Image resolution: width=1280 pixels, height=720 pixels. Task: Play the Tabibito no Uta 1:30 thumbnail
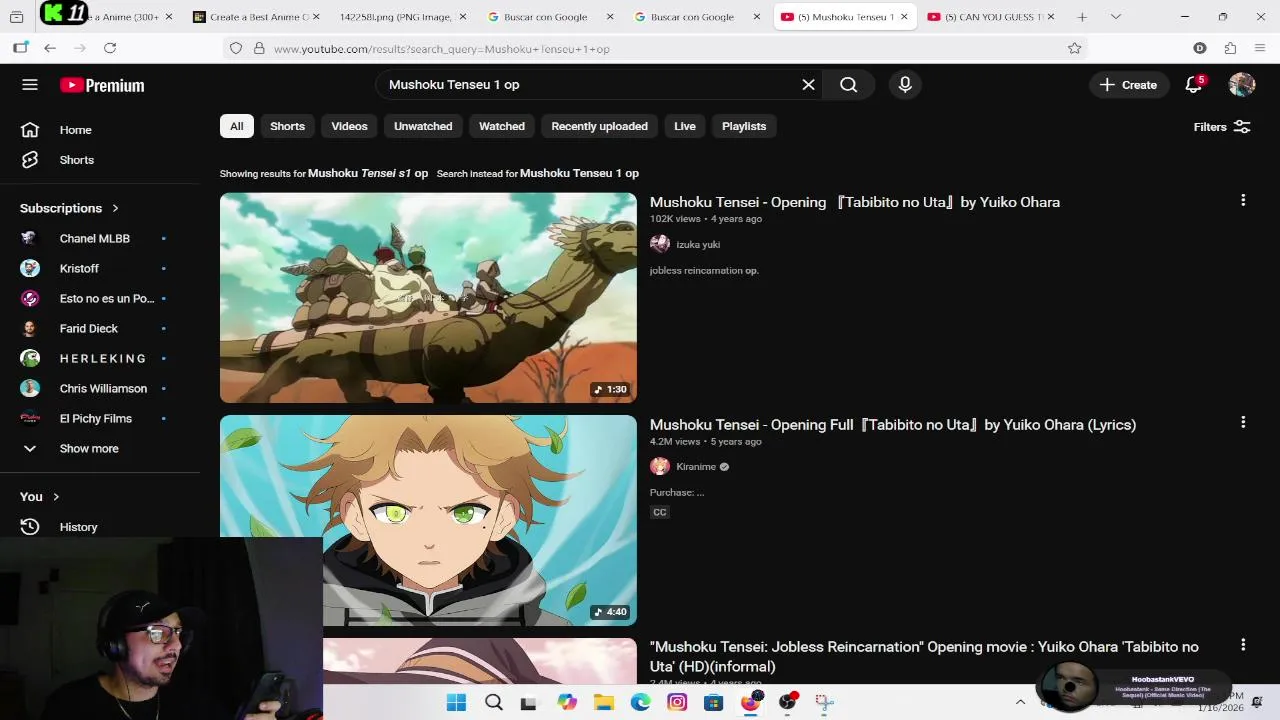pyautogui.click(x=428, y=298)
